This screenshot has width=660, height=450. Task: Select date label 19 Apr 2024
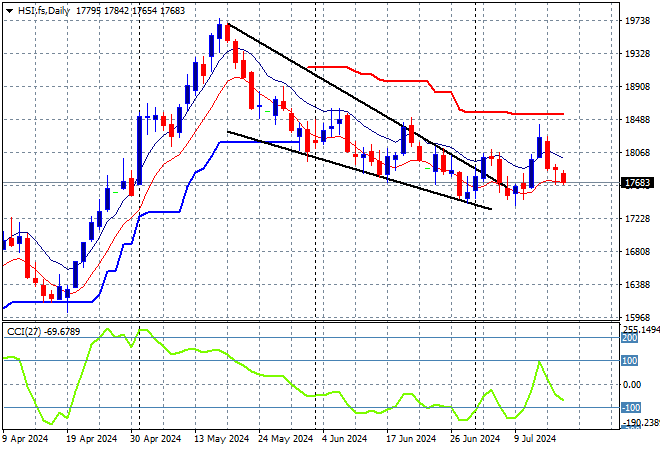(91, 439)
